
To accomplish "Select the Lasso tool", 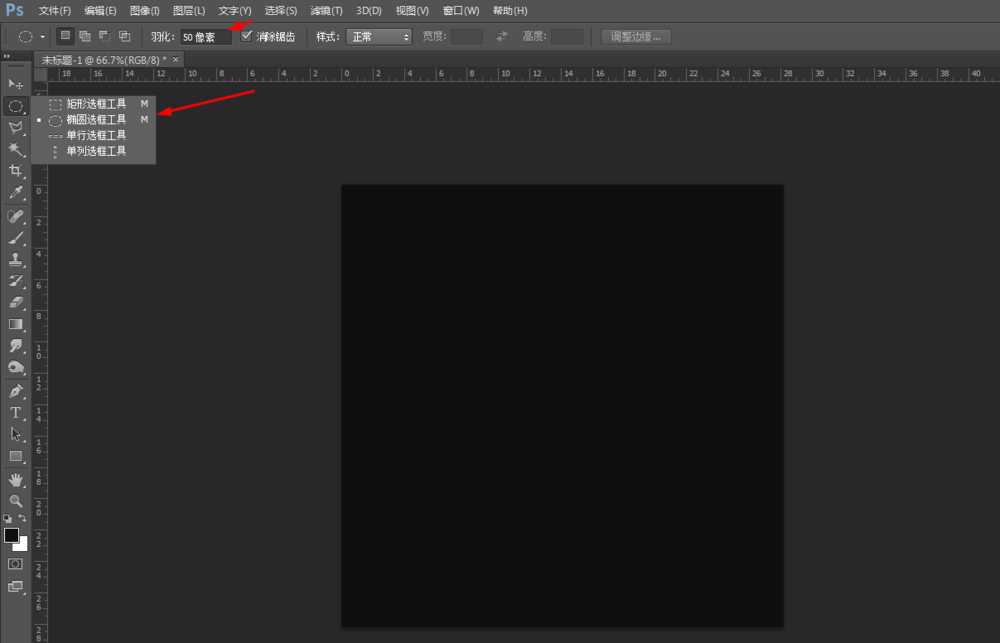I will click(16, 128).
